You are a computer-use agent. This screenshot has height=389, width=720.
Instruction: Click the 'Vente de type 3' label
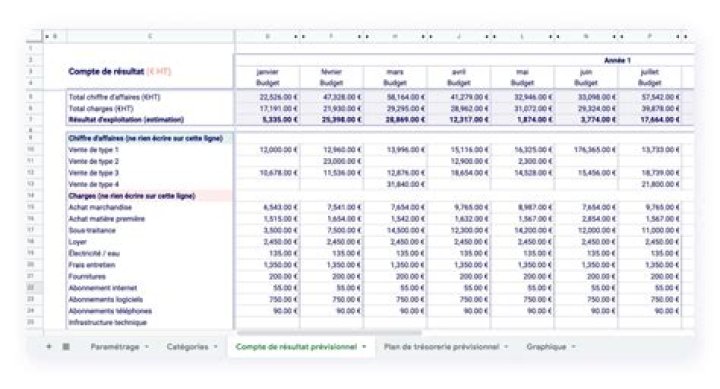coord(94,173)
